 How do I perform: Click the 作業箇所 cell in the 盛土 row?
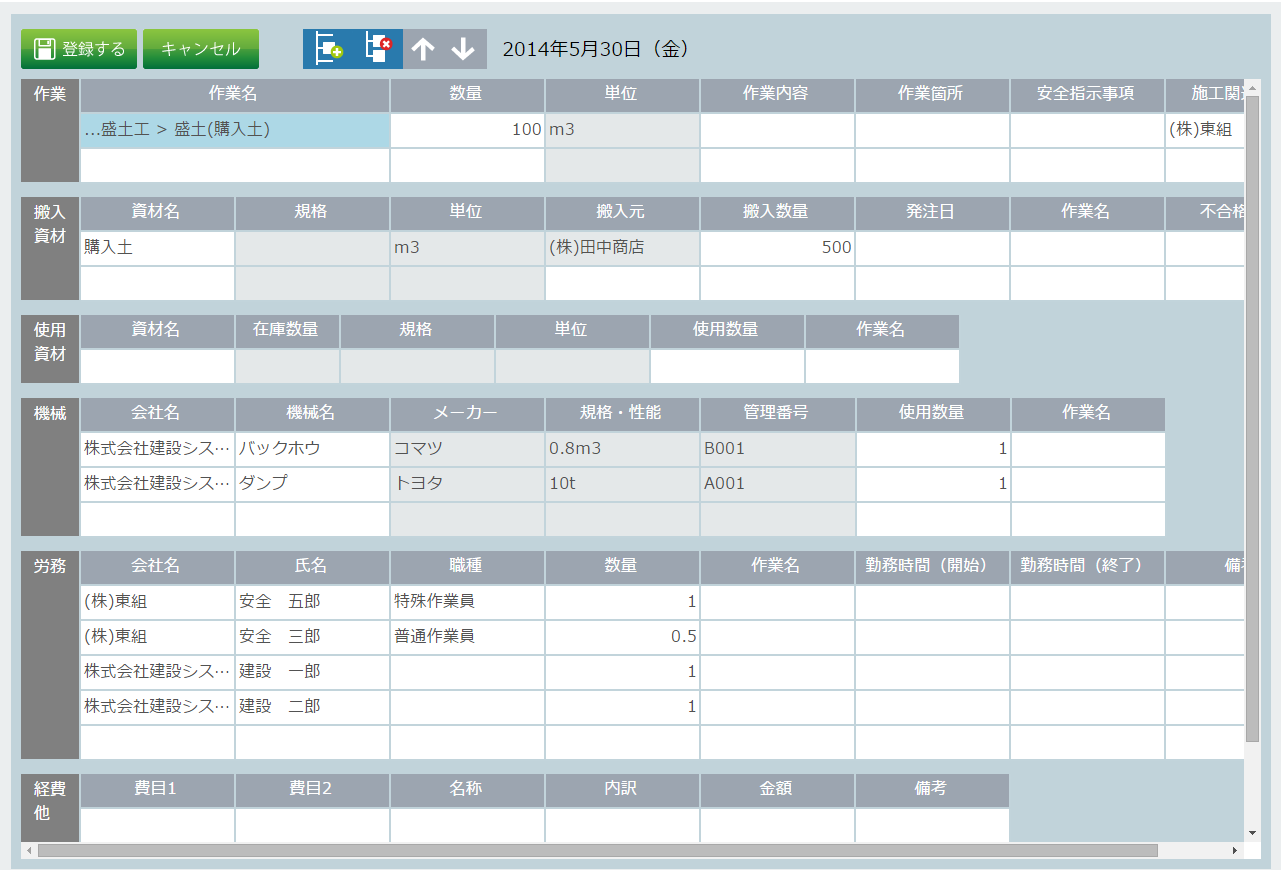point(932,130)
